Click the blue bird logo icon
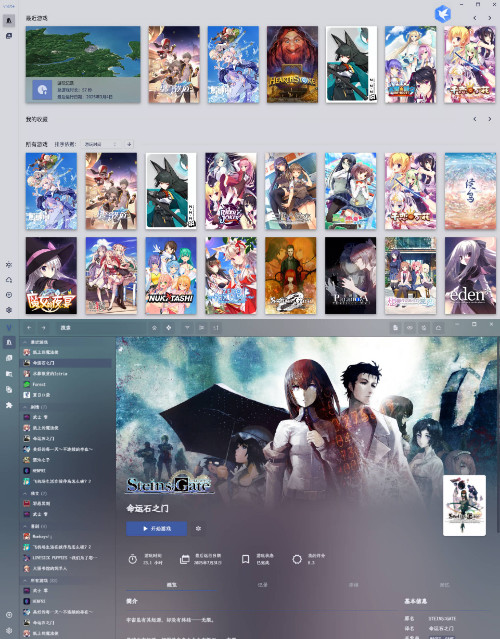The height and width of the screenshot is (639, 500). click(x=443, y=14)
